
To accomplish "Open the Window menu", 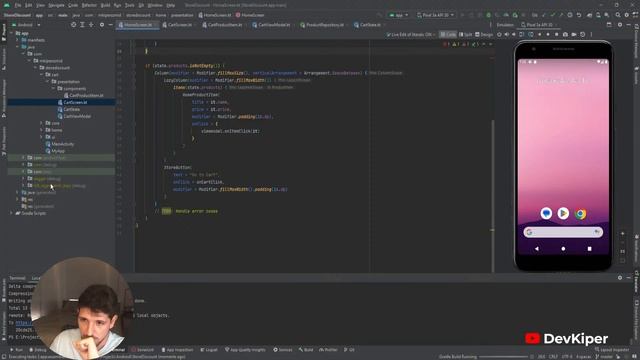I will click(155, 5).
